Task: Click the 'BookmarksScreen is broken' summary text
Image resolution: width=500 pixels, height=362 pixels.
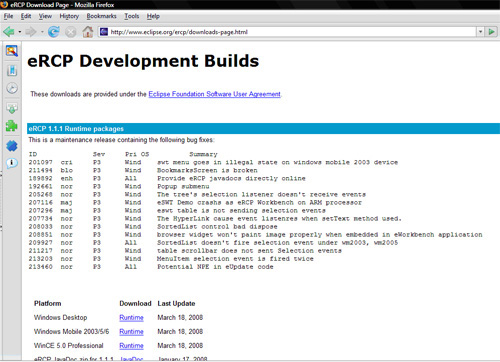Action: (207, 170)
